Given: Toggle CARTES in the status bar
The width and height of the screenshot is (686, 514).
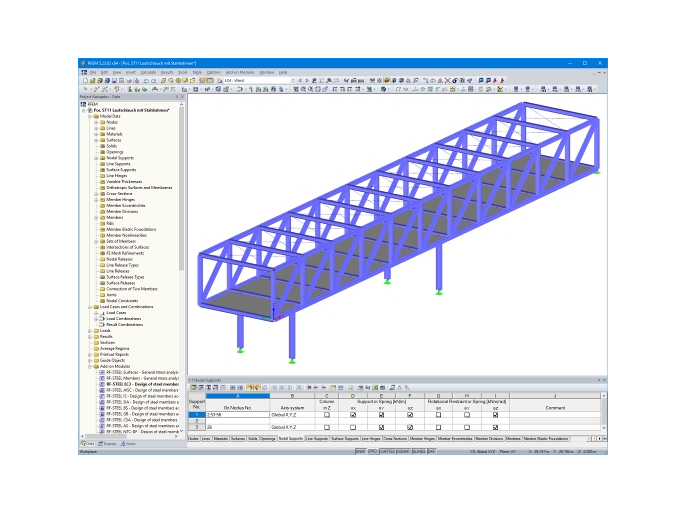Looking at the screenshot, I should 387,451.
